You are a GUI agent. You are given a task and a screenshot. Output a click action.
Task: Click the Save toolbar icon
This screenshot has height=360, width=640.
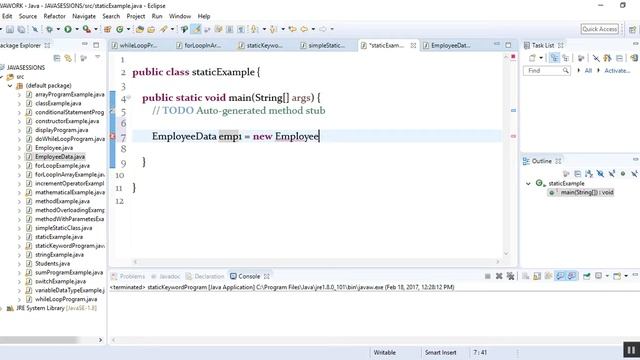[10, 29]
